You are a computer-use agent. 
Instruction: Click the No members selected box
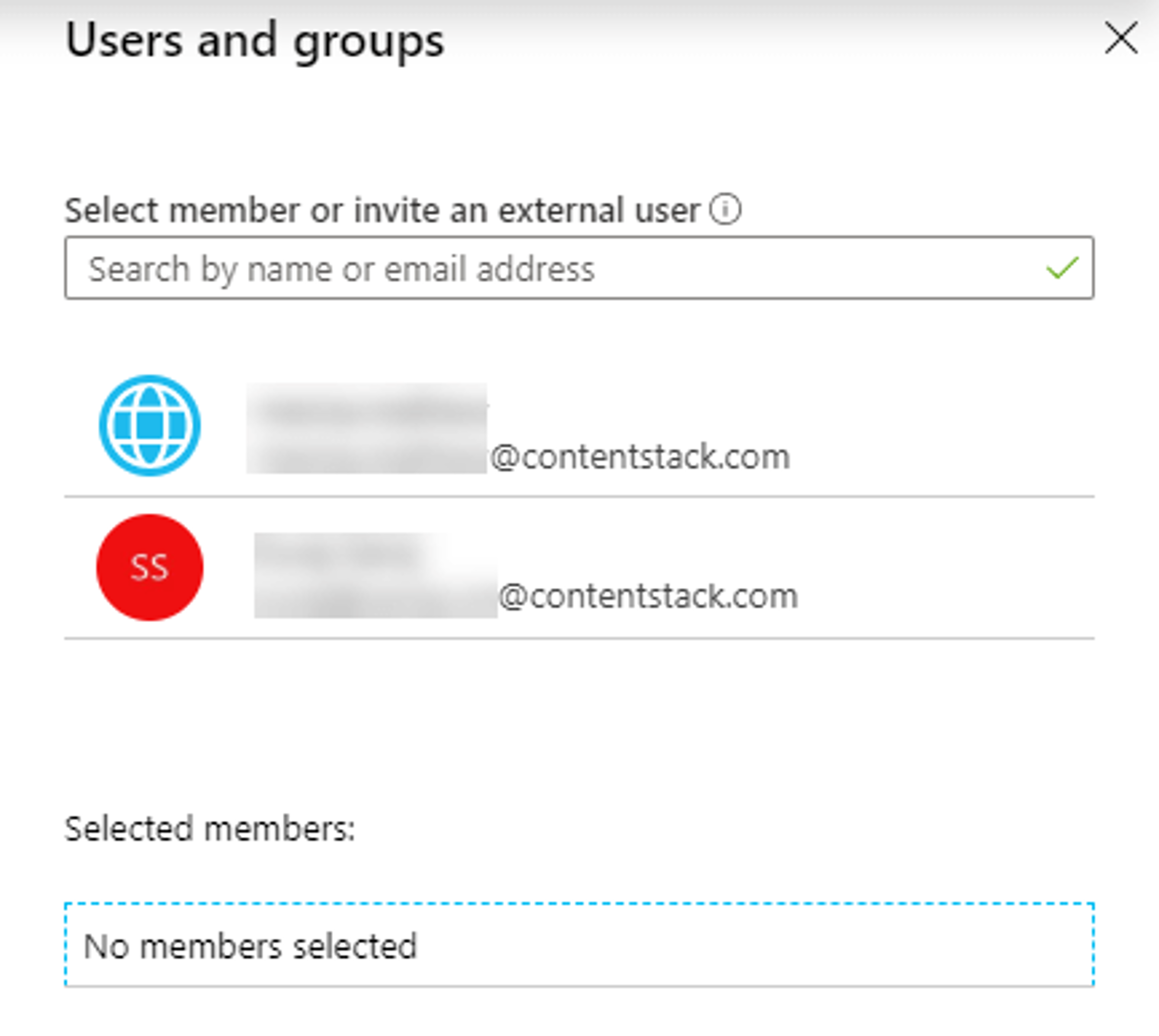[x=579, y=944]
